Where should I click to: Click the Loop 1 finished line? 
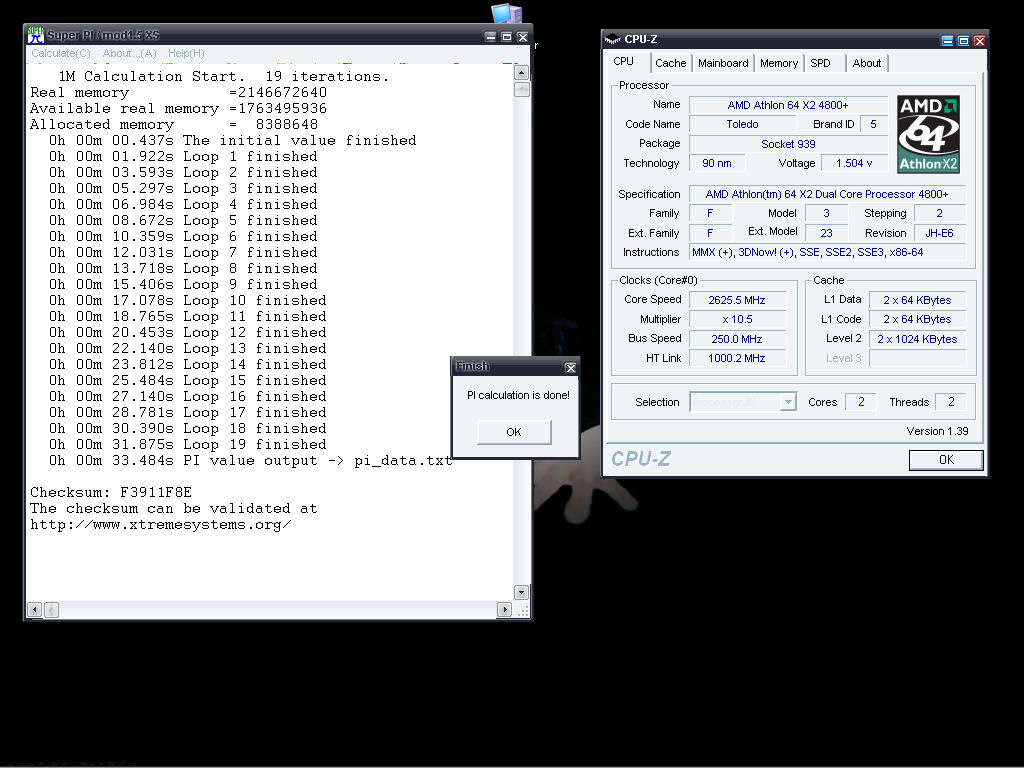coord(183,157)
